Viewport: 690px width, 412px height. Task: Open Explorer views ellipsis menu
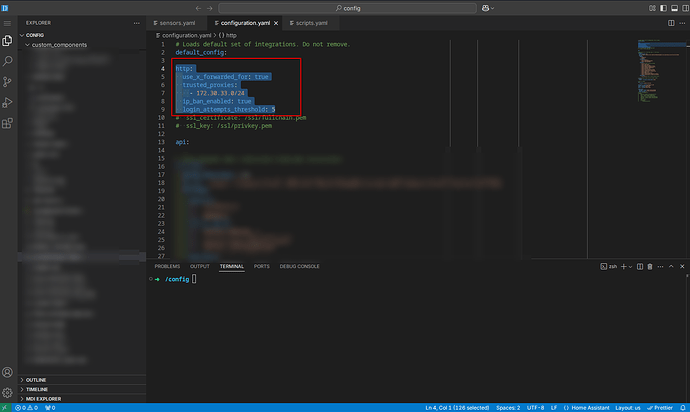point(136,23)
